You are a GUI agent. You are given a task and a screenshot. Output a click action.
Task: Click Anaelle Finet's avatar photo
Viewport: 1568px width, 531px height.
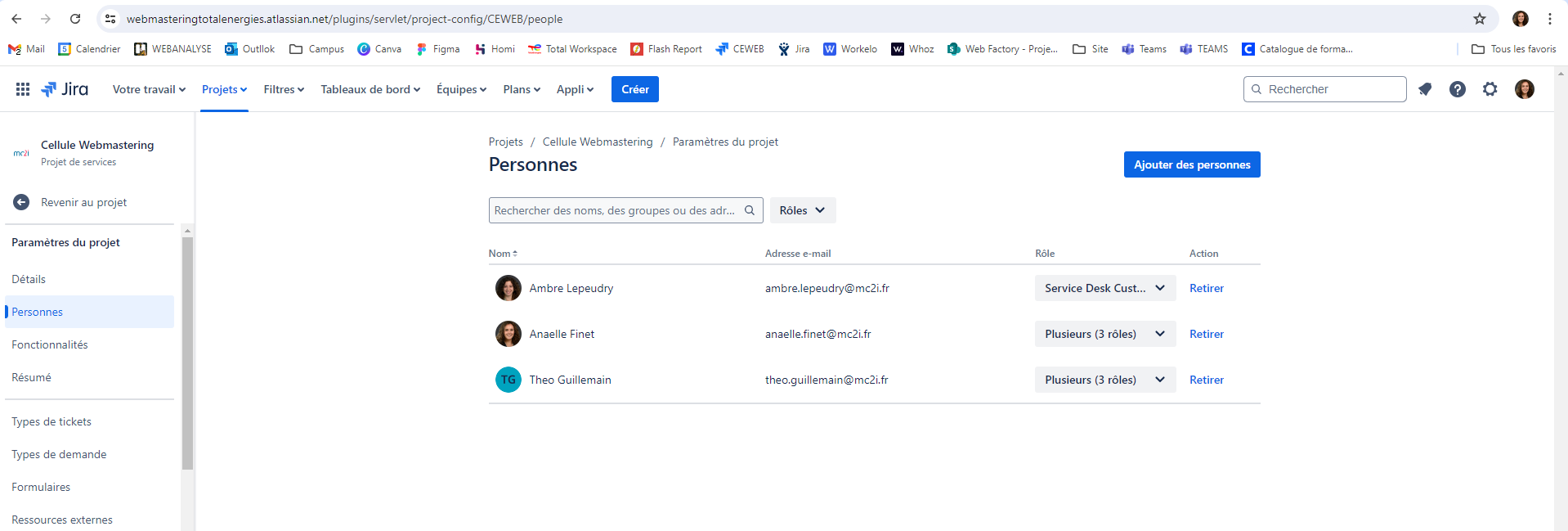508,334
